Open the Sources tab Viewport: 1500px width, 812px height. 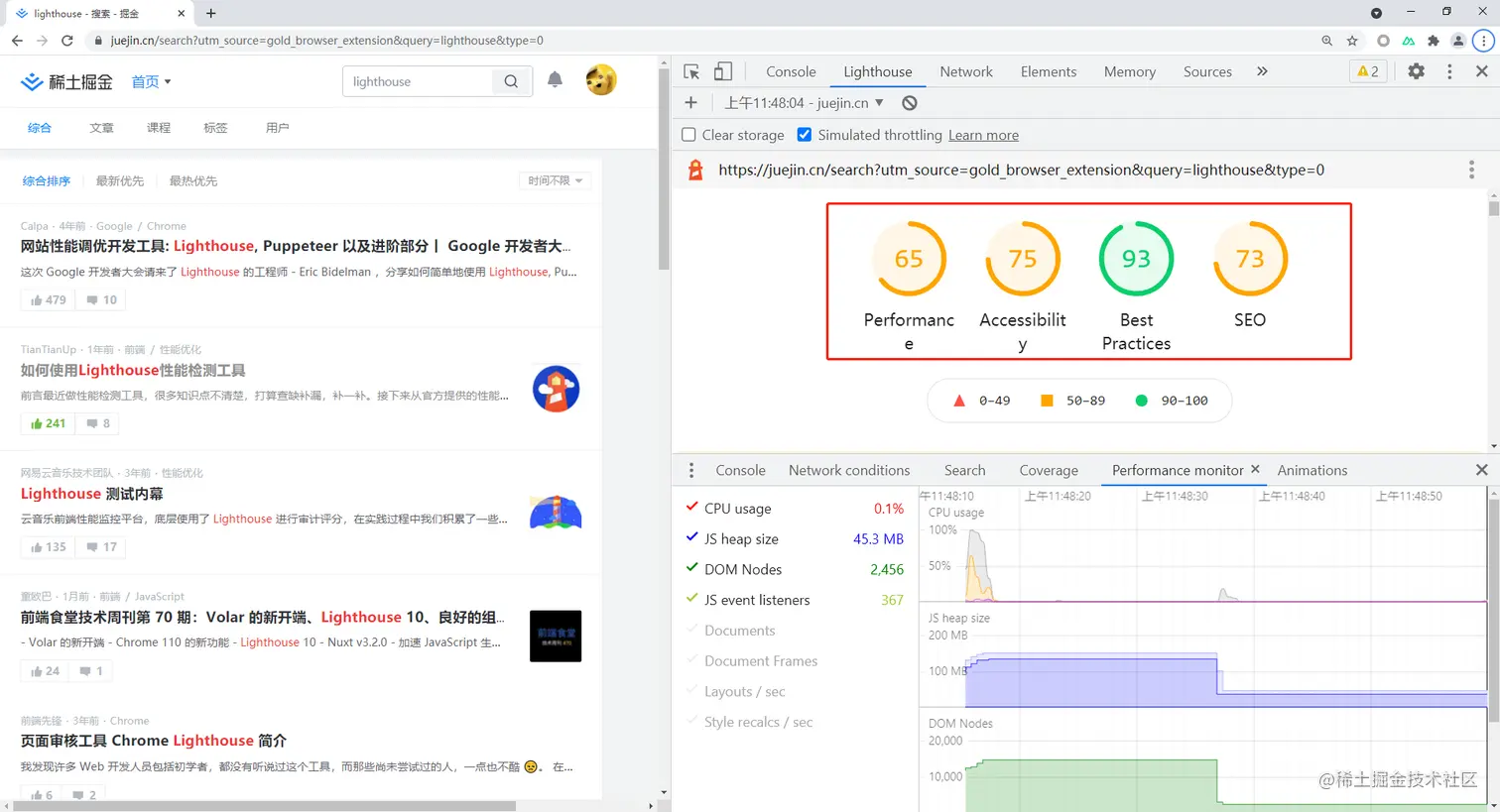[x=1207, y=71]
